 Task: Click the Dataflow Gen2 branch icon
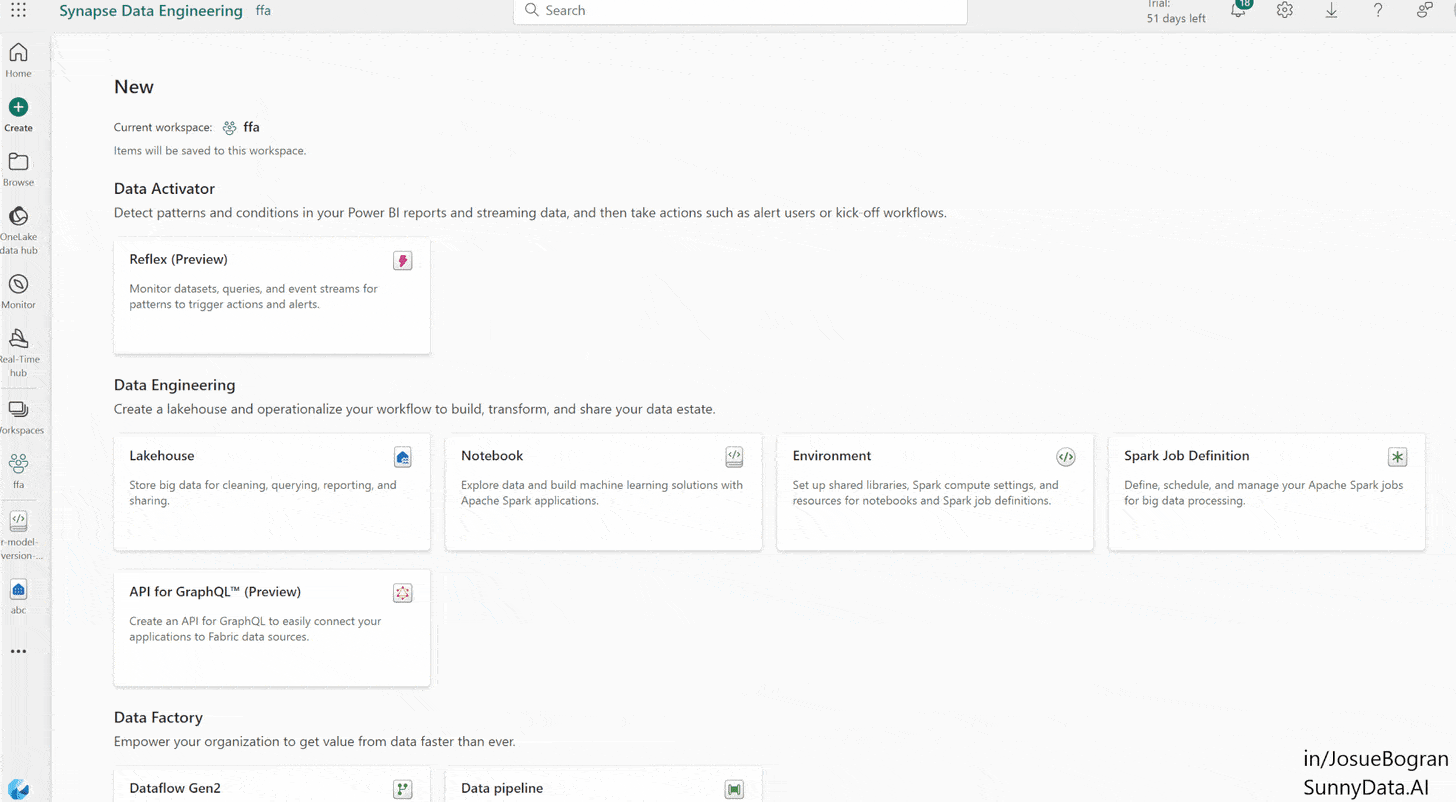click(403, 790)
